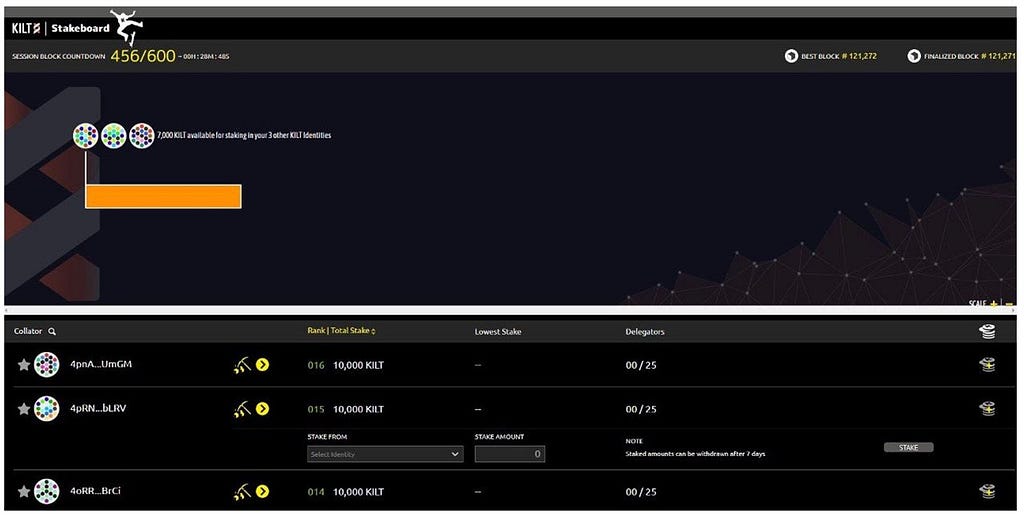Image resolution: width=1024 pixels, height=517 pixels.
Task: Click stake coins icon for 4oRR...BrCi
Action: click(987, 492)
